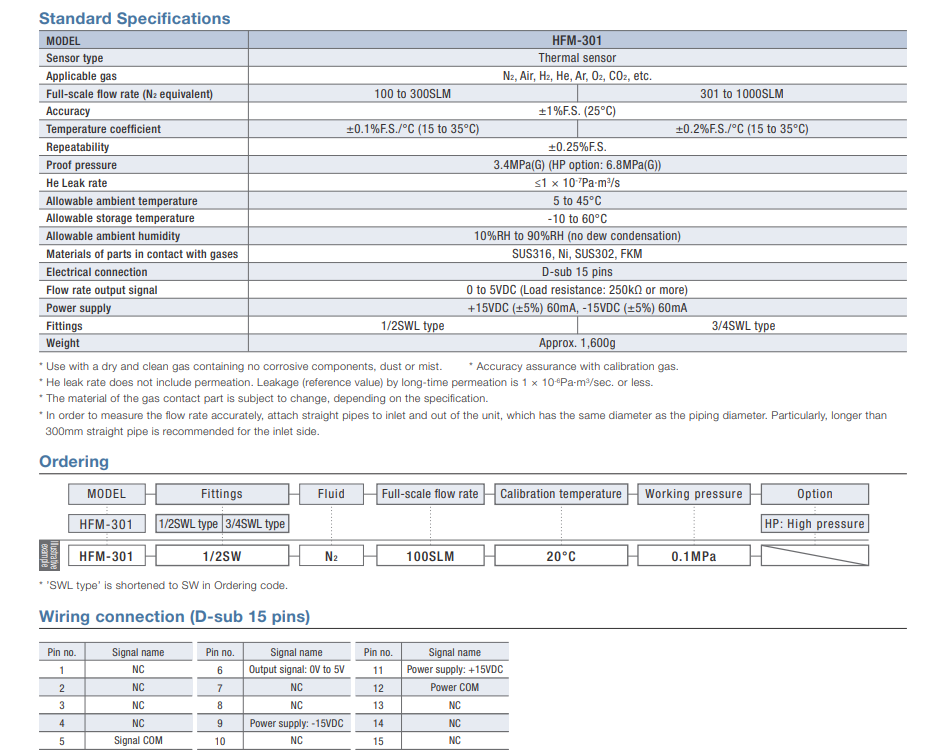Screen dimensions: 949x752
Task: Click the 'Flow rate output signal' row label
Action: click(x=102, y=290)
